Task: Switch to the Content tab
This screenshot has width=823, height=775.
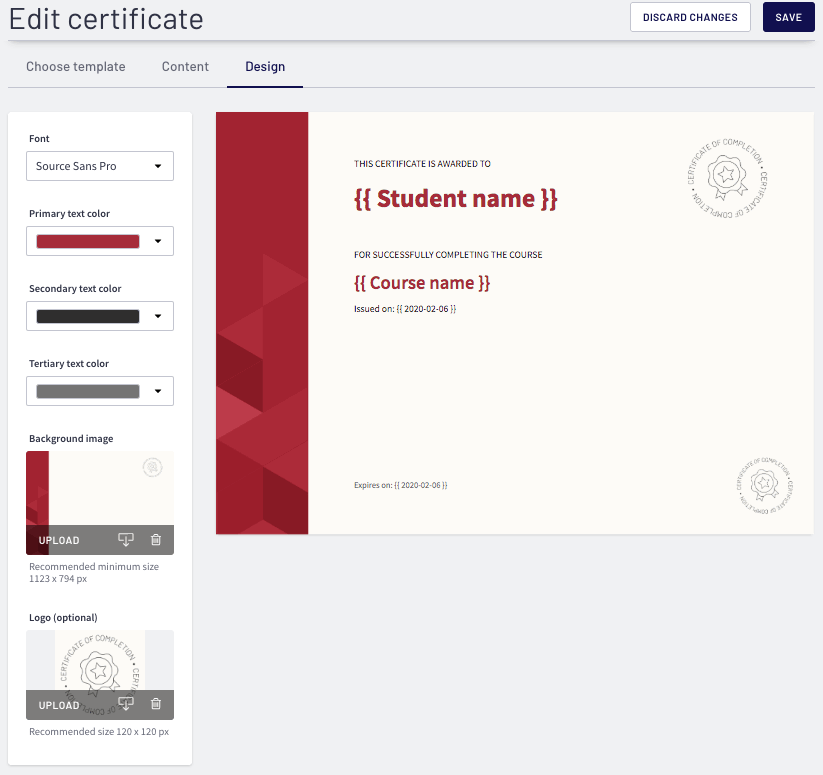Action: 185,67
